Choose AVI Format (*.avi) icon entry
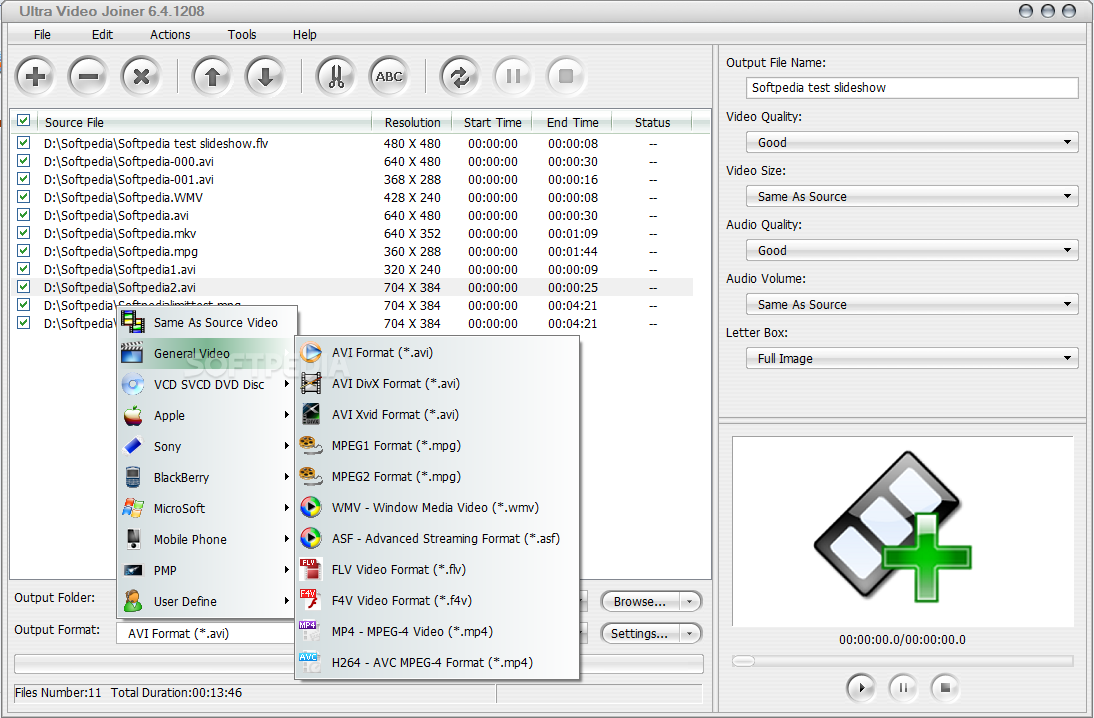The image size is (1094, 718). (x=310, y=352)
